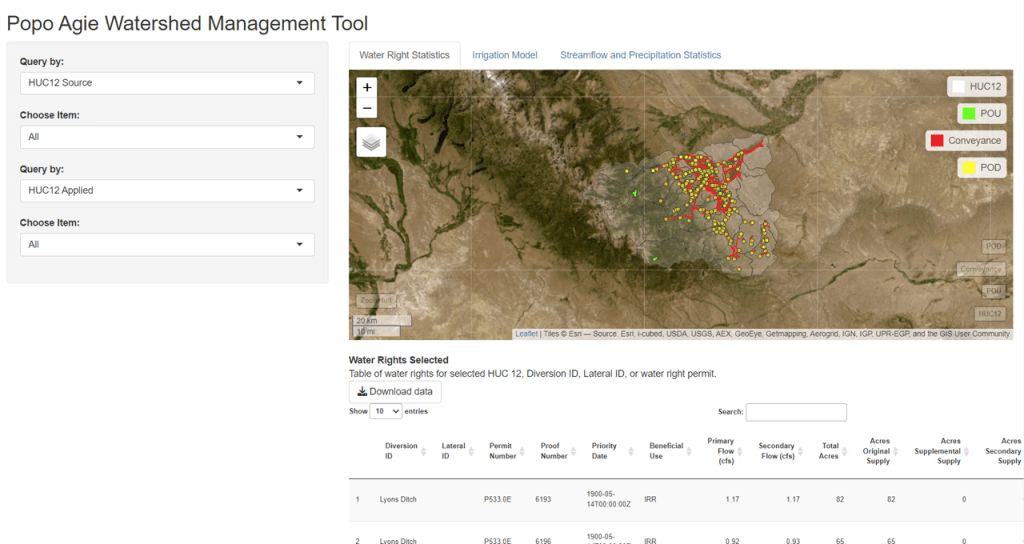This screenshot has height=544, width=1024.
Task: Click the table Search input field
Action: click(796, 412)
